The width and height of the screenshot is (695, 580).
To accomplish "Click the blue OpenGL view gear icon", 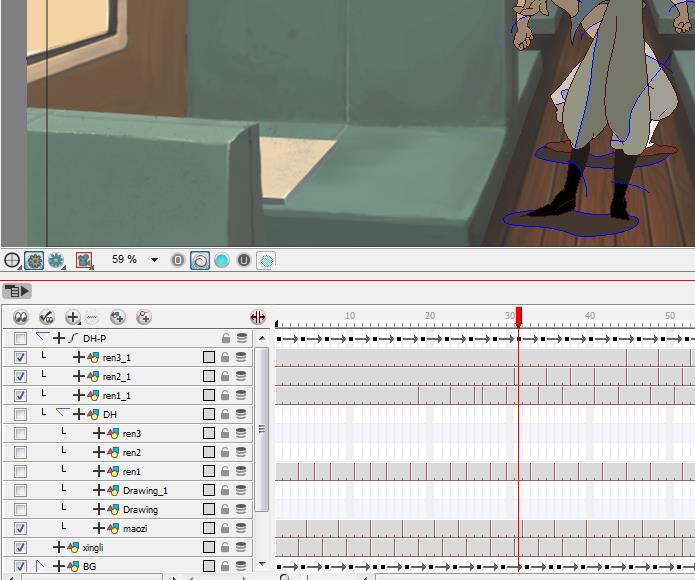I will click(x=56, y=260).
